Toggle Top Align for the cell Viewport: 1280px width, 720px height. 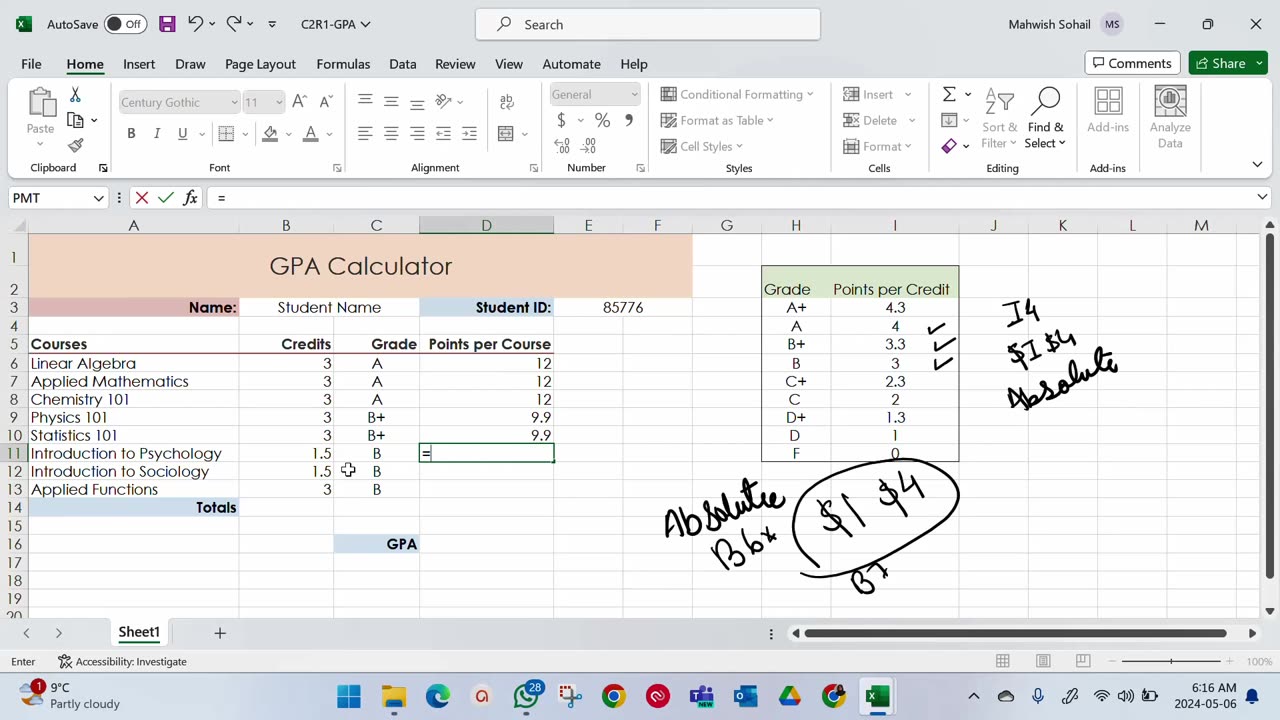365,101
